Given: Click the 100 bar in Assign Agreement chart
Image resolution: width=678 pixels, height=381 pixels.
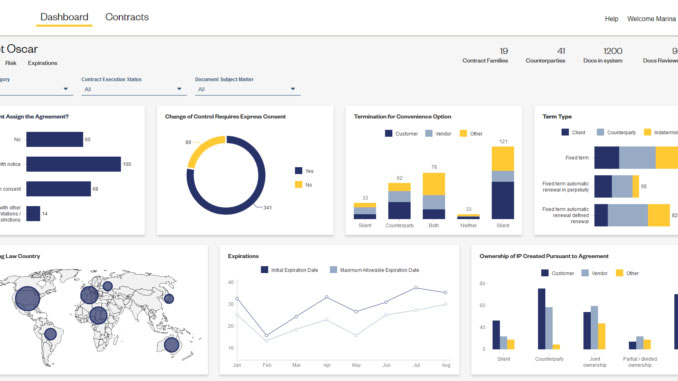Looking at the screenshot, I should click(x=74, y=164).
